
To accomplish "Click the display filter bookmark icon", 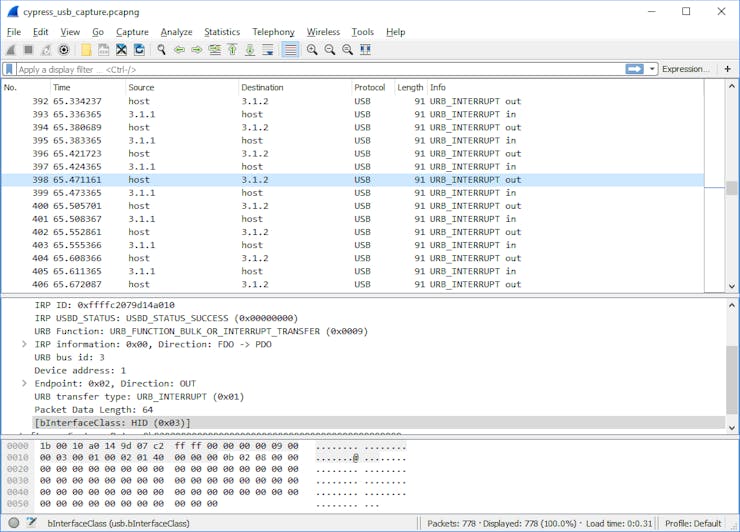I will 9,69.
